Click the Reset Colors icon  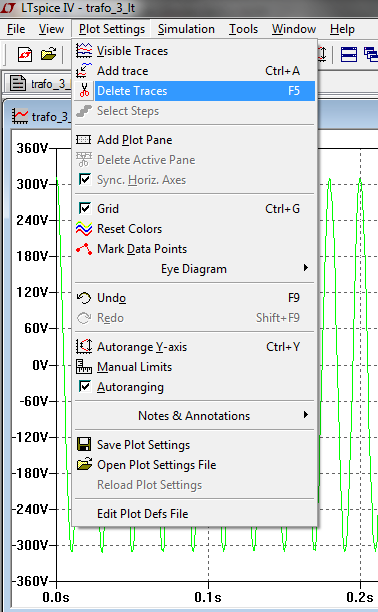coord(84,229)
